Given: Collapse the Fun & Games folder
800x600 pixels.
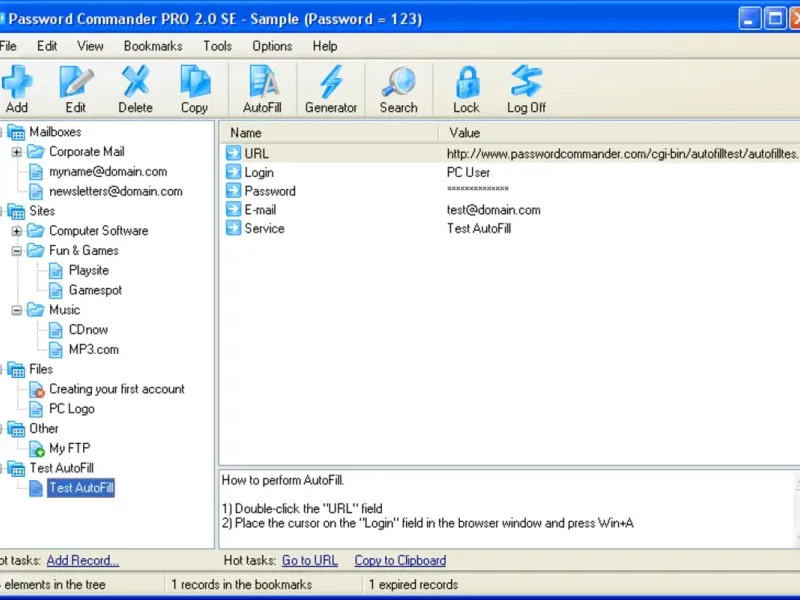Looking at the screenshot, I should click(17, 251).
